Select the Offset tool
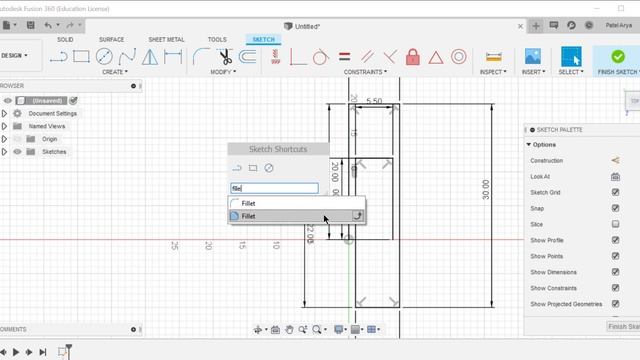Image resolution: width=640 pixels, height=360 pixels. [x=247, y=57]
